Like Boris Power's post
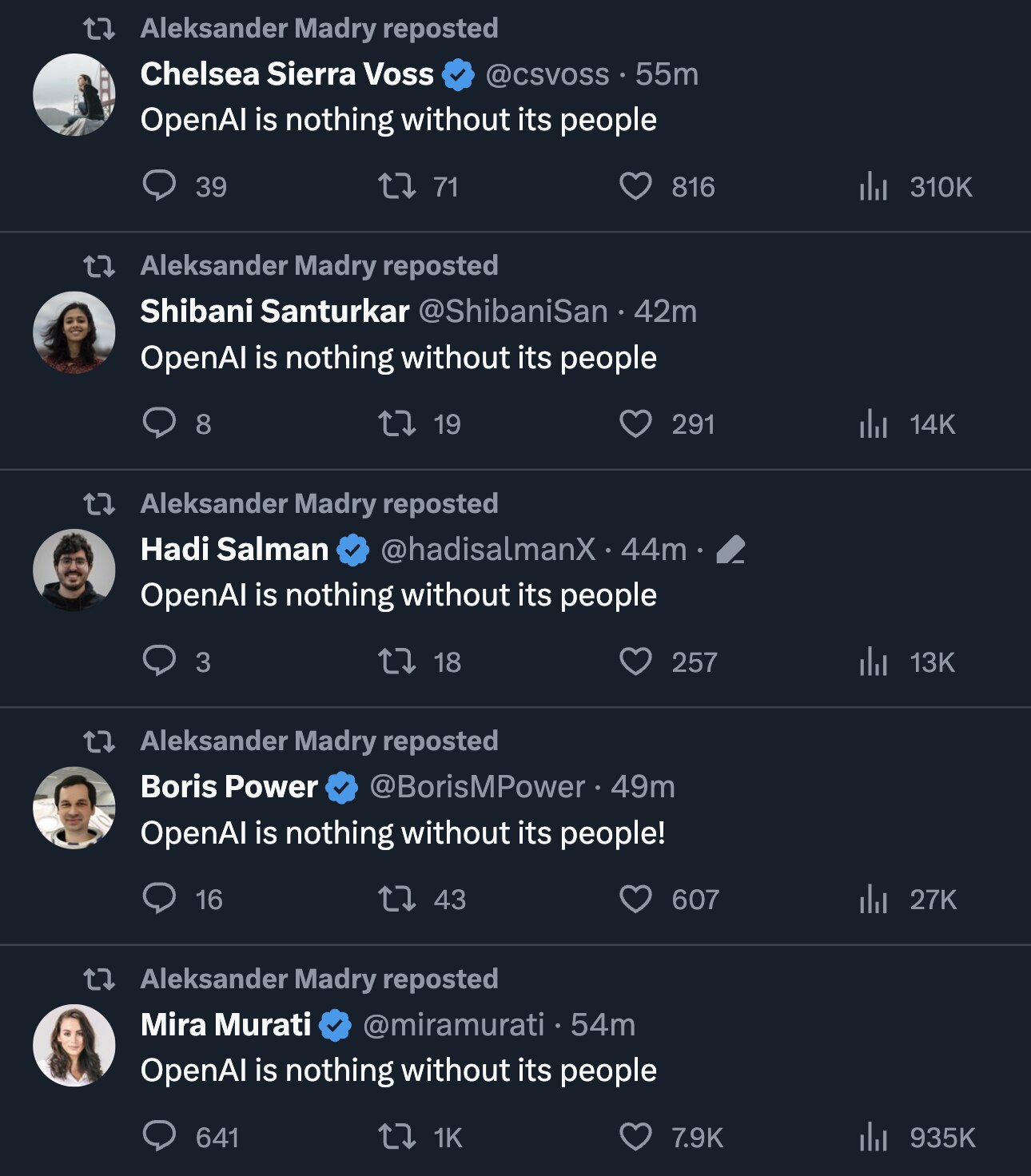The image size is (1031, 1176). [x=635, y=900]
